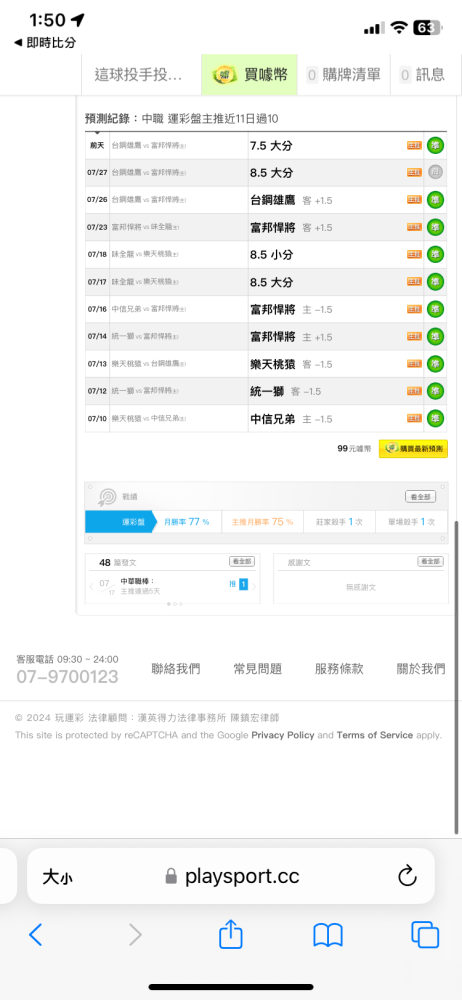Click grey result icon in 07/27 row
The image size is (462, 1000).
[x=436, y=172]
